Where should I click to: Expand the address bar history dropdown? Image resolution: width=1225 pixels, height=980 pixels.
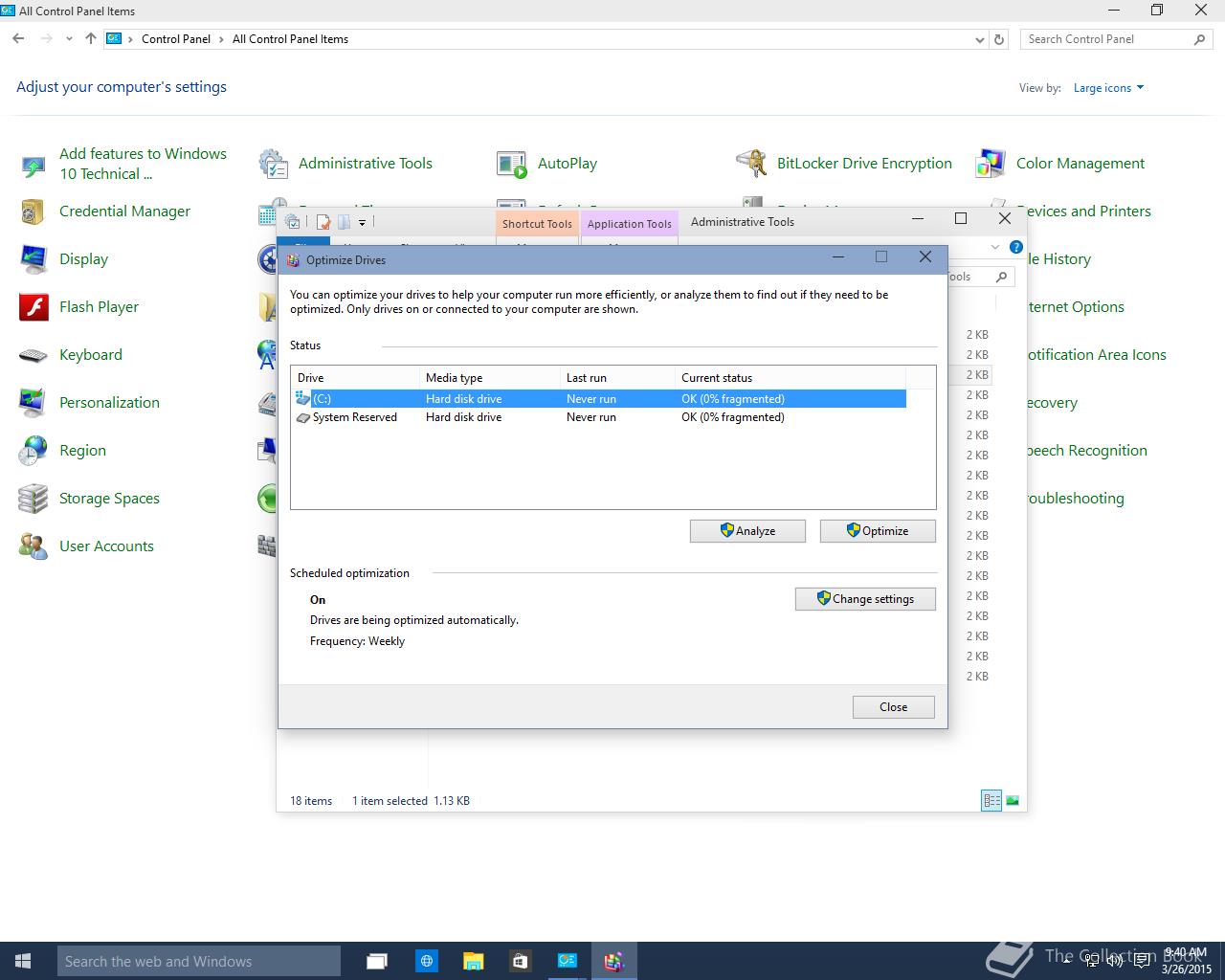pos(979,39)
